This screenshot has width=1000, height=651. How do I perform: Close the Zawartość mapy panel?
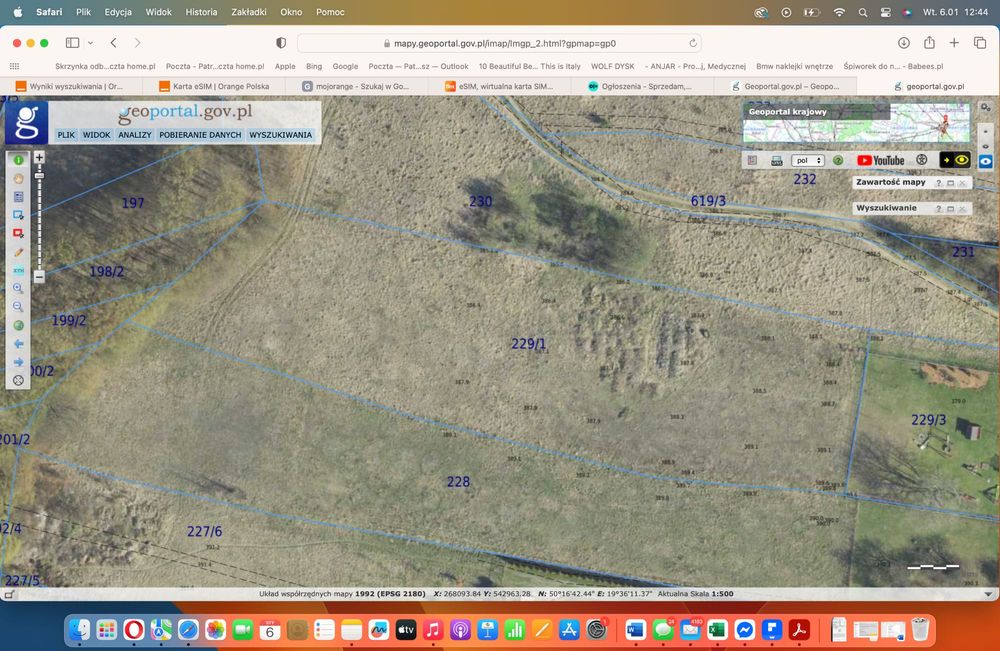pos(962,183)
